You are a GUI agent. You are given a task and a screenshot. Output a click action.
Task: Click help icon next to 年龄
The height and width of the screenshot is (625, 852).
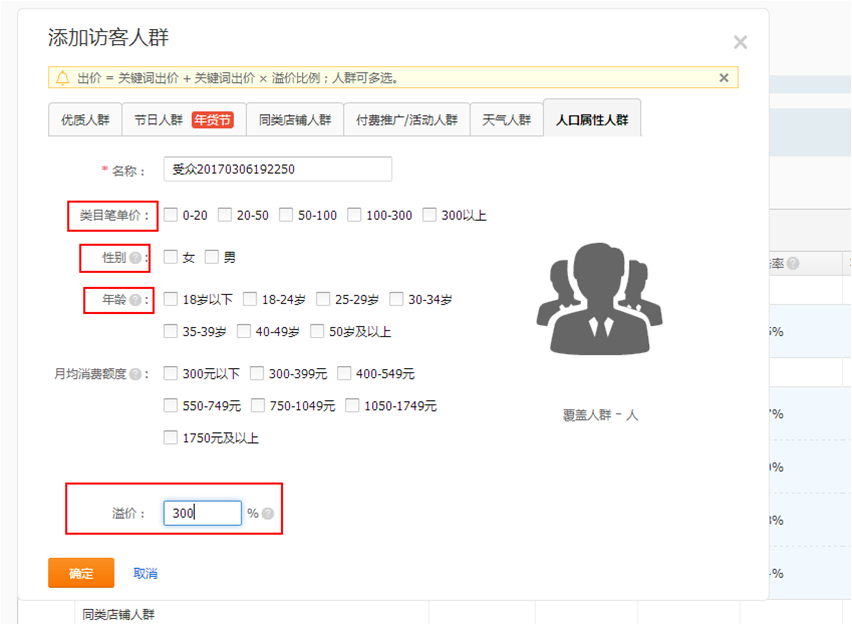[135, 299]
